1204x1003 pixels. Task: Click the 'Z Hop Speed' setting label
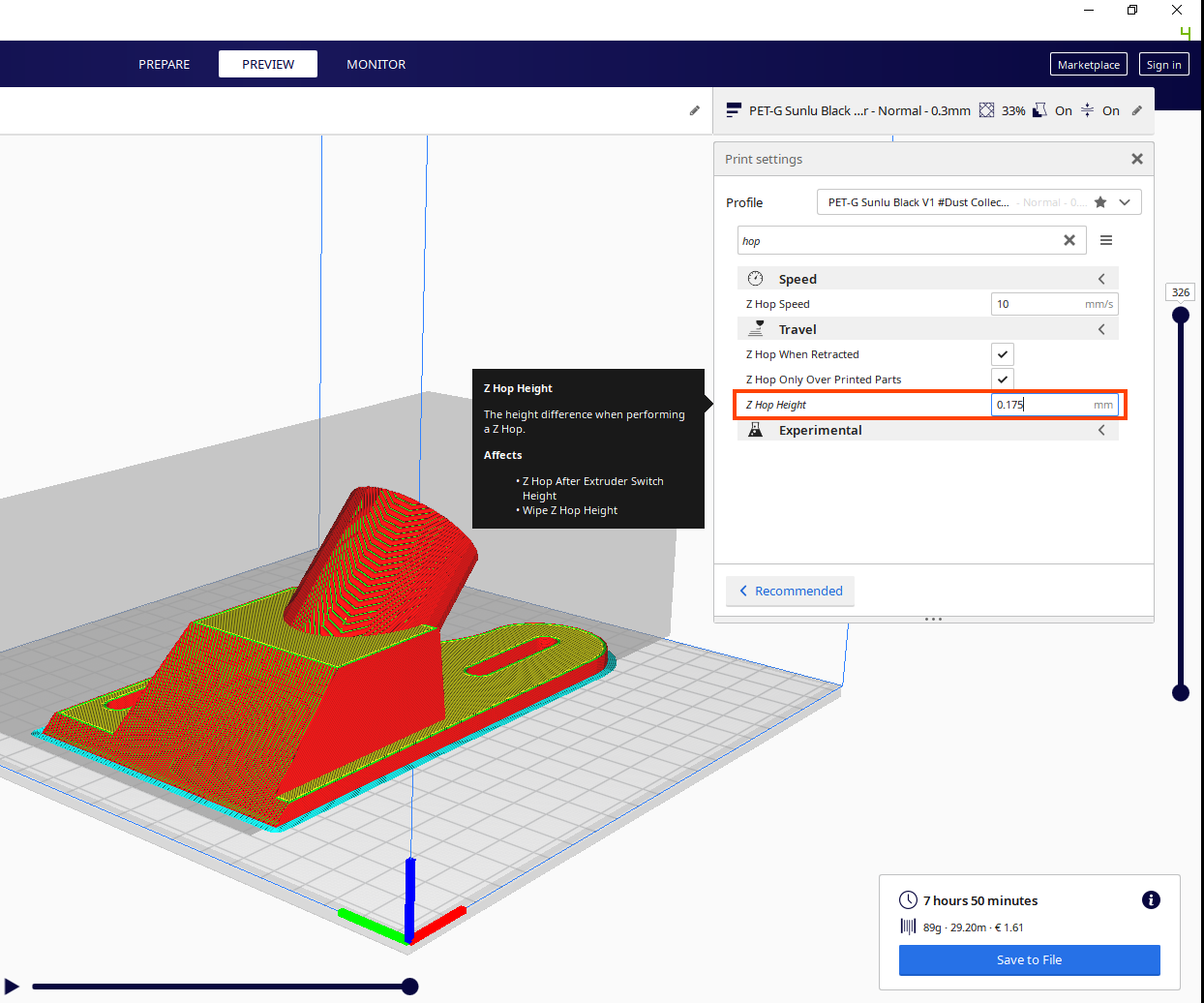[778, 304]
